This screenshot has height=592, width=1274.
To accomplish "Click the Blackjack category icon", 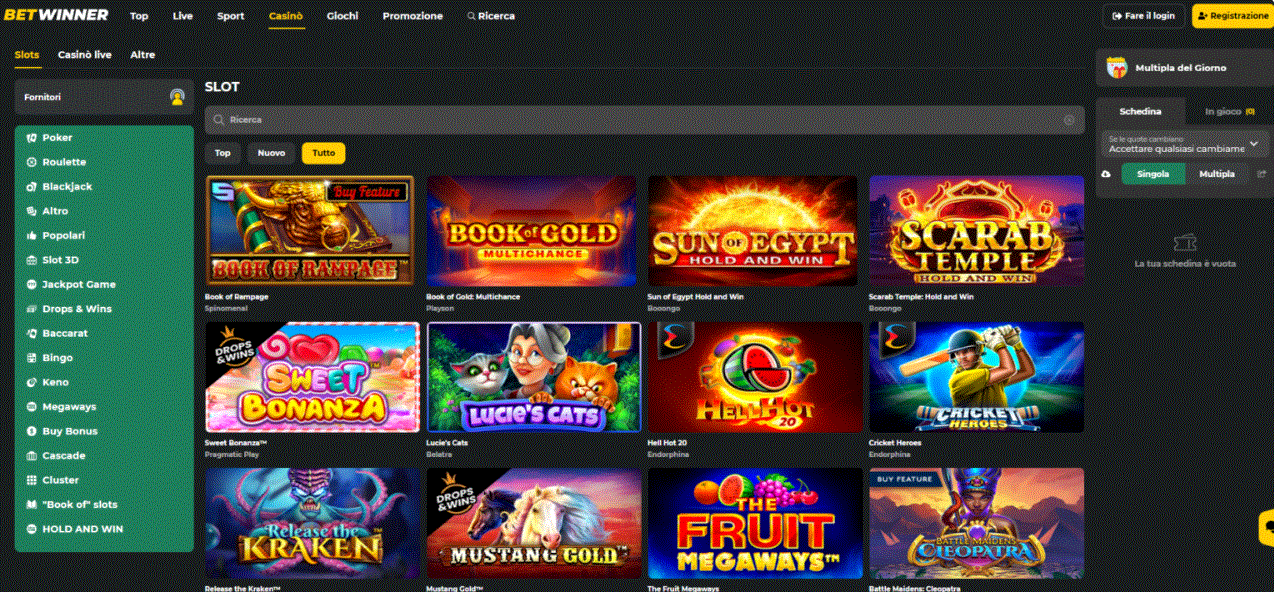I will (x=32, y=187).
